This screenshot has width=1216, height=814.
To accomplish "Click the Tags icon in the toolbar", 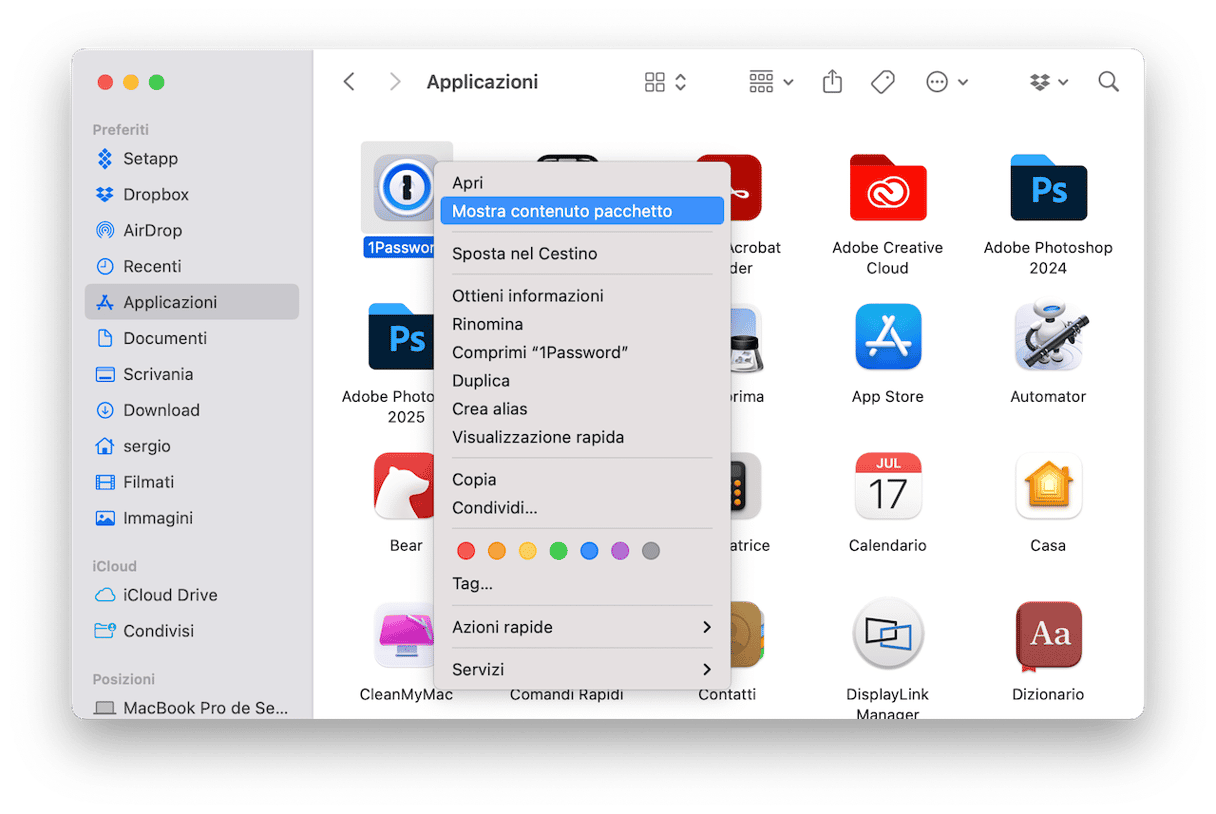I will [x=882, y=82].
